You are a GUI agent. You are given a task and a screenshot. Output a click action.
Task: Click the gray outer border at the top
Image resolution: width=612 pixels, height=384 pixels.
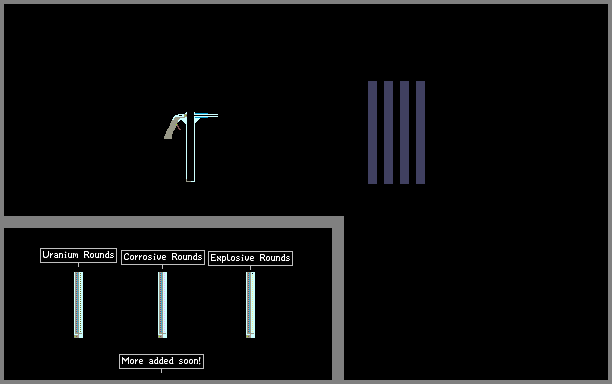coord(306,2)
